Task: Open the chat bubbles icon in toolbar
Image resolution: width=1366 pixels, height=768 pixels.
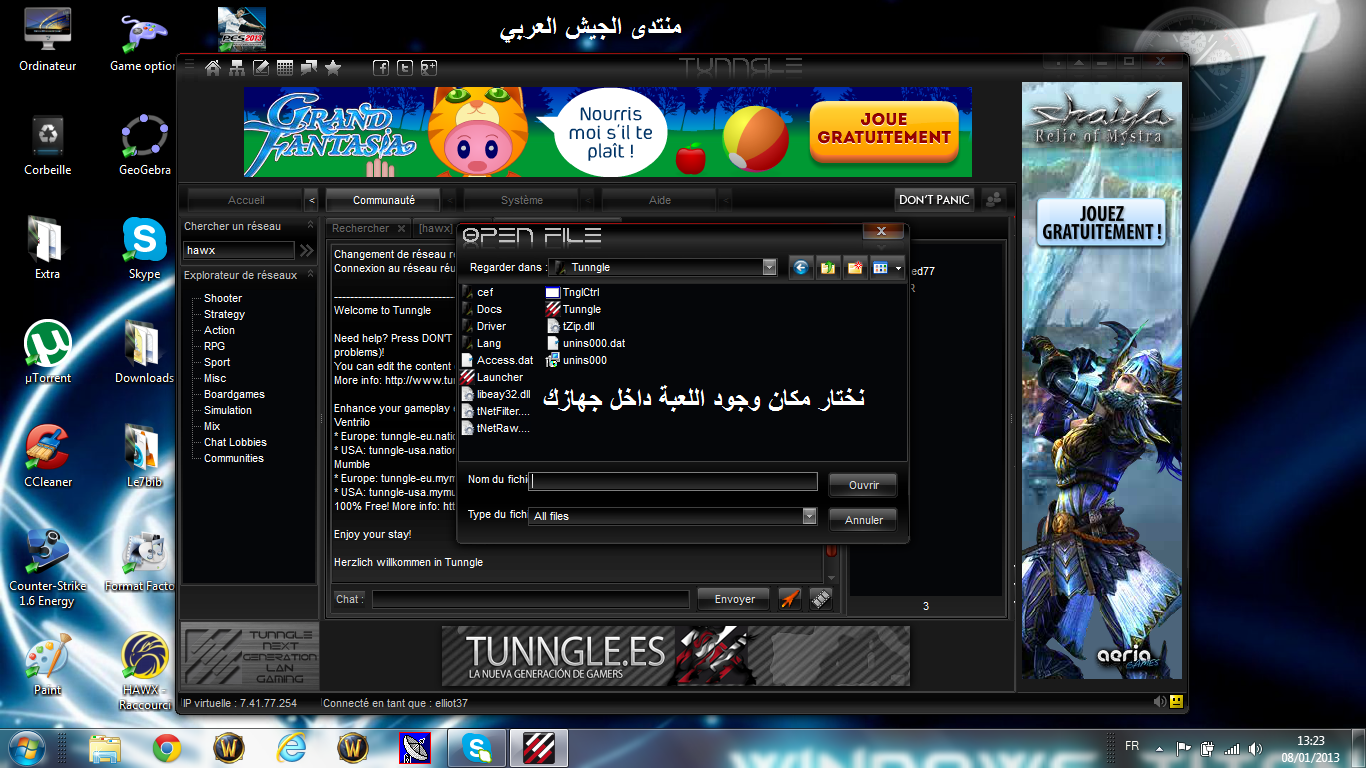Action: 309,68
